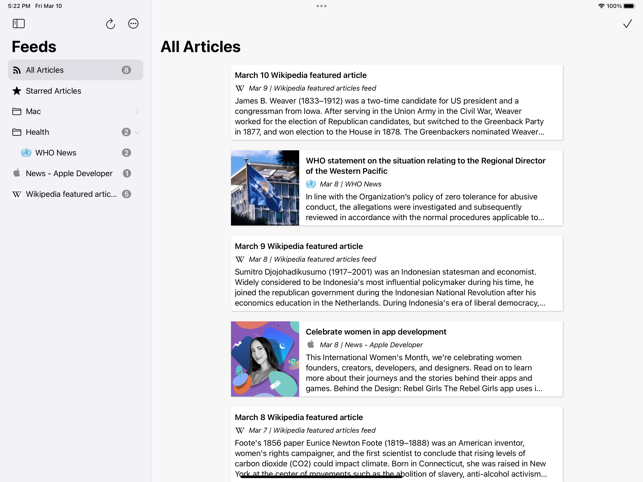Screen dimensions: 643x482
Task: Open WHO statement on Regional Director article
Action: click(397, 188)
